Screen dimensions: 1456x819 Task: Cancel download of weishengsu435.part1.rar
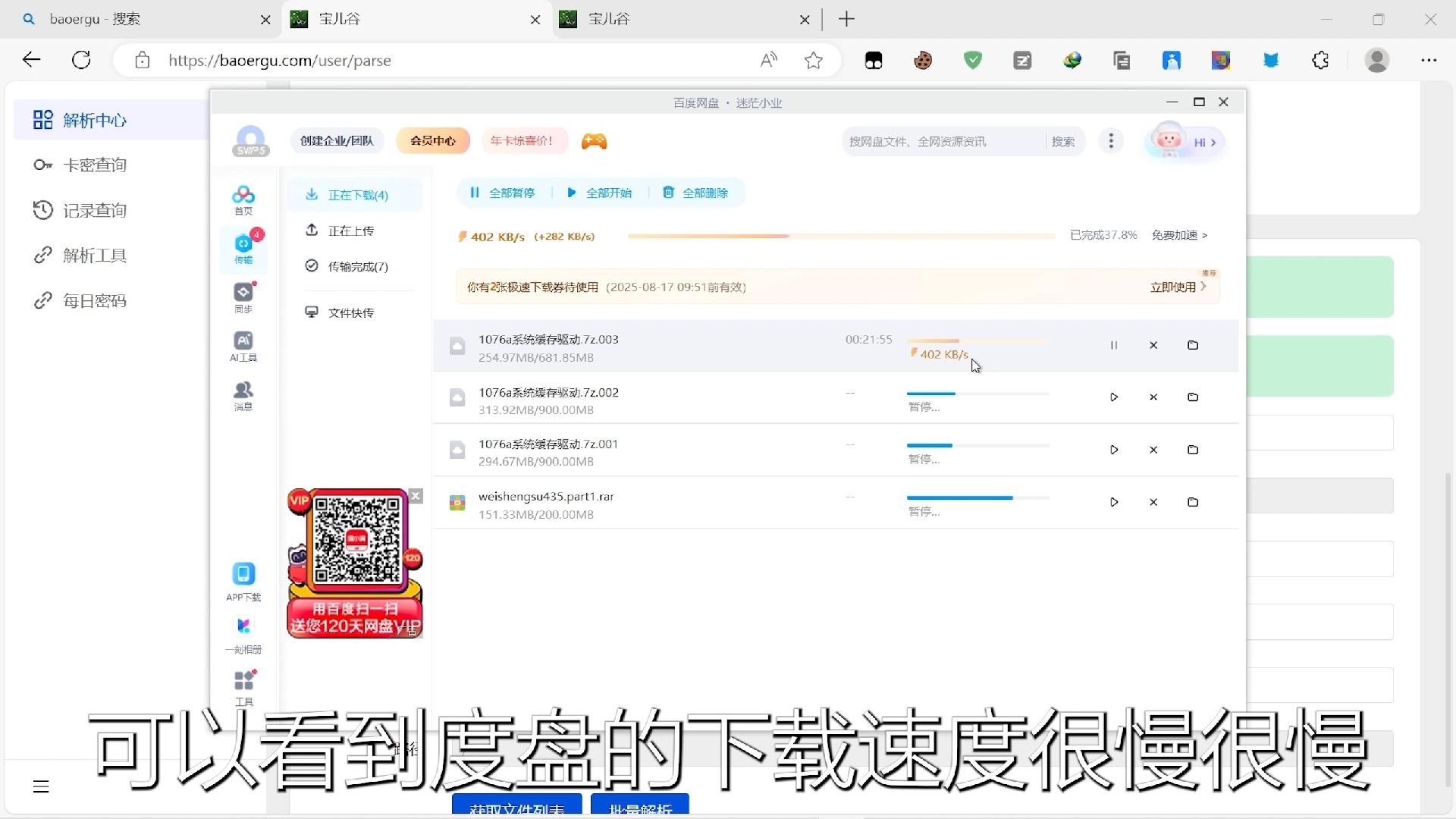1153,502
